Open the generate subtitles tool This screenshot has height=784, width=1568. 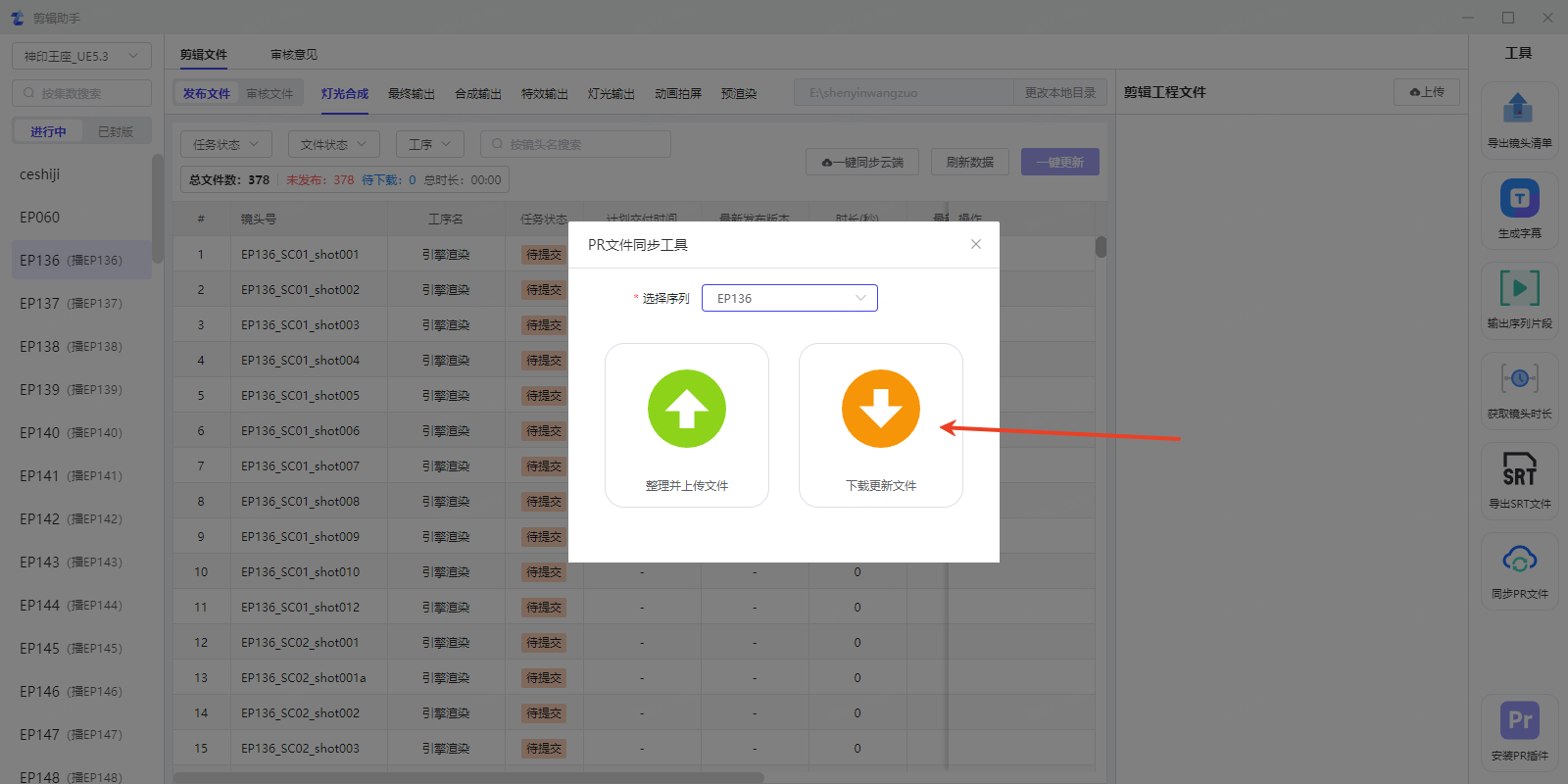[1519, 200]
